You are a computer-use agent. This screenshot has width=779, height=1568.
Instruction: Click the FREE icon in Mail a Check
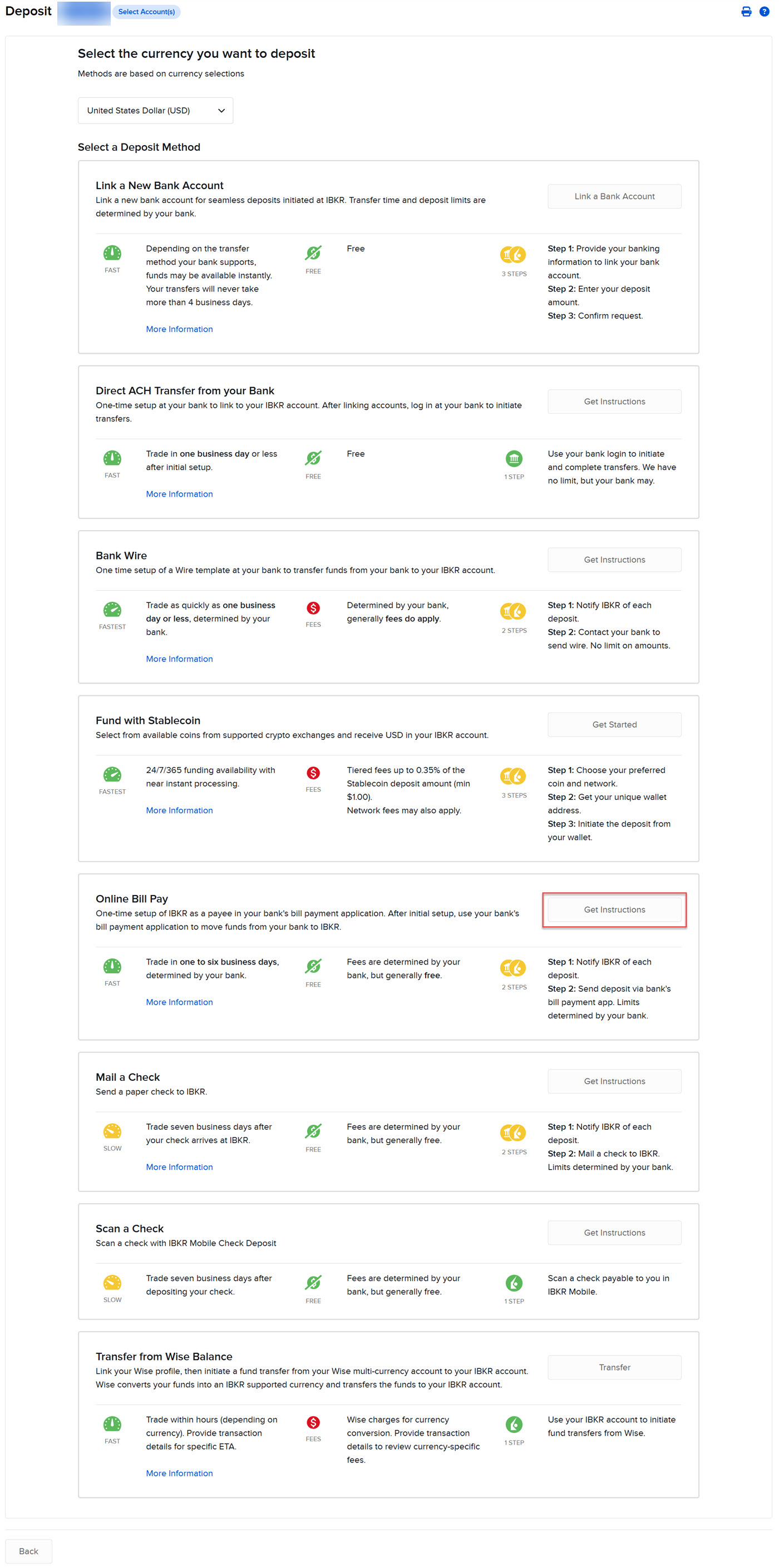pos(313,1131)
